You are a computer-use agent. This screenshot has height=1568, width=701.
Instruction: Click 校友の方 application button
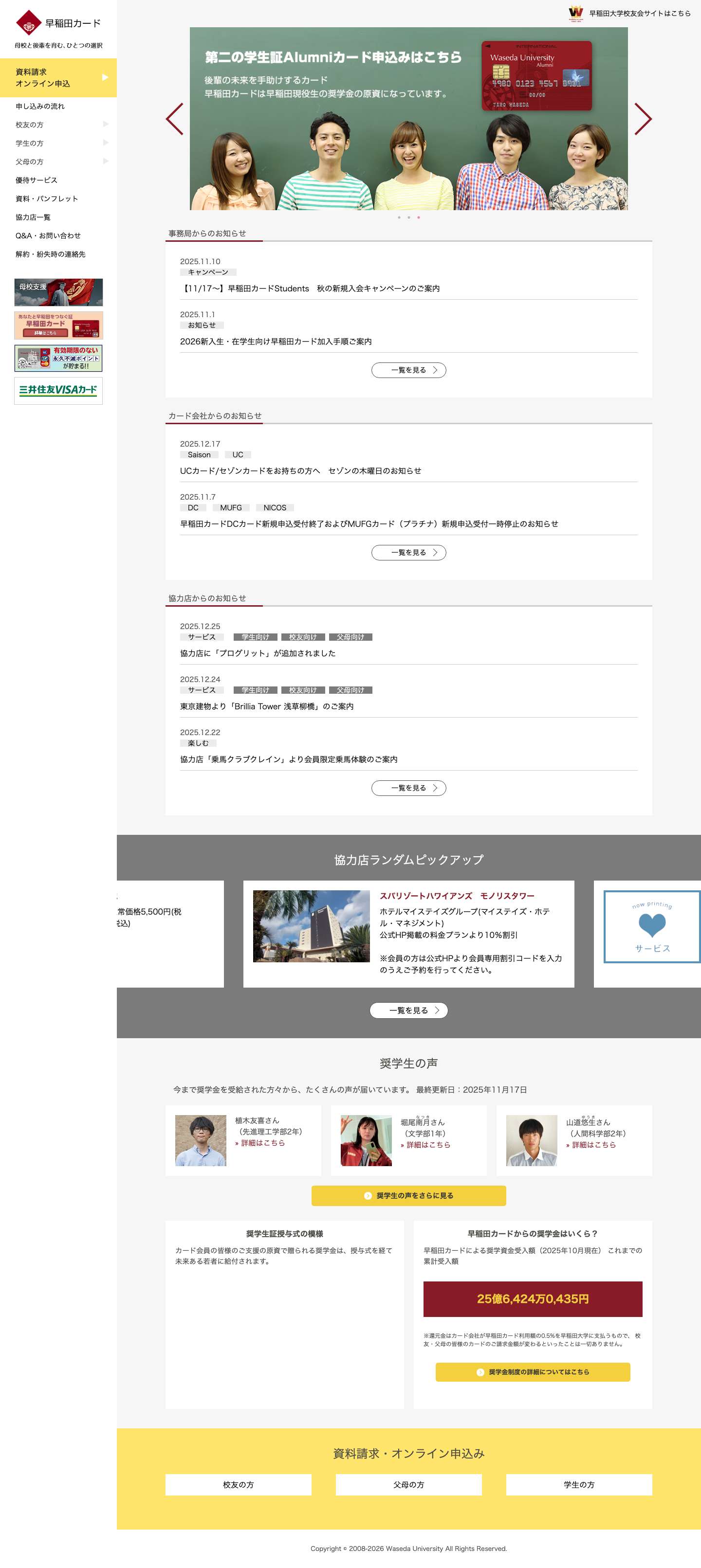pyautogui.click(x=238, y=1485)
